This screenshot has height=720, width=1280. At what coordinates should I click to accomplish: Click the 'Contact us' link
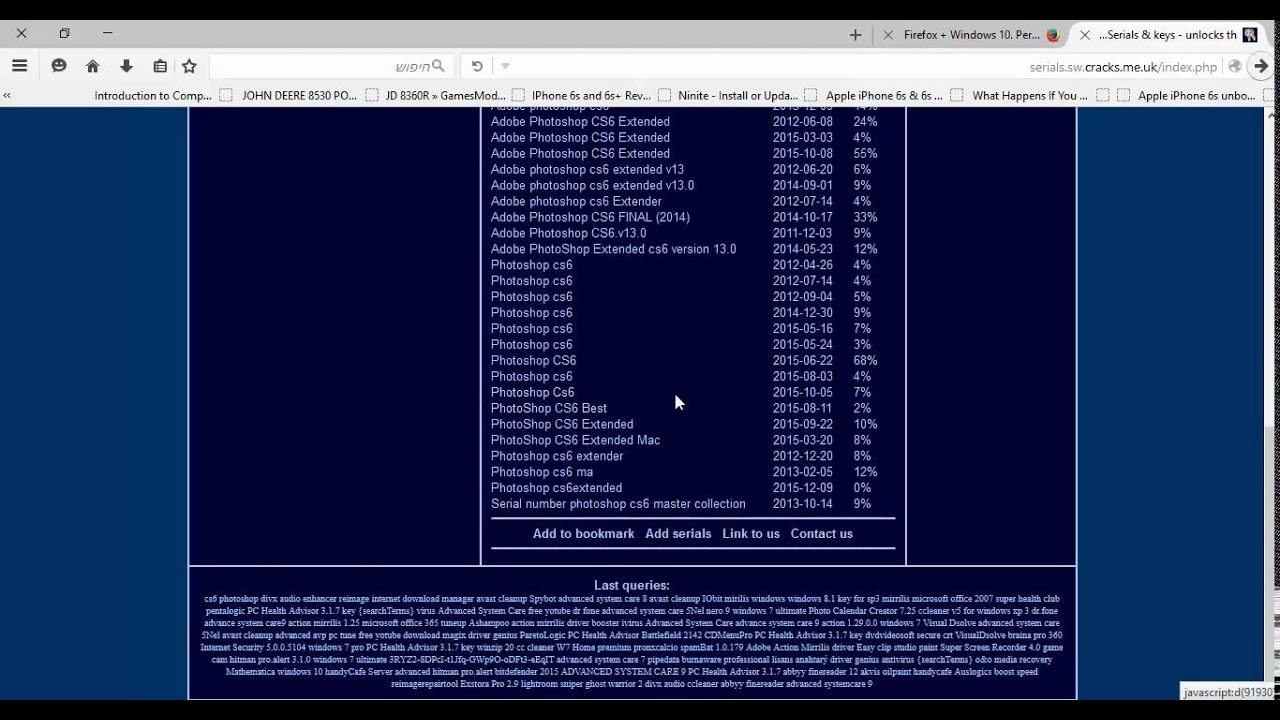[821, 534]
